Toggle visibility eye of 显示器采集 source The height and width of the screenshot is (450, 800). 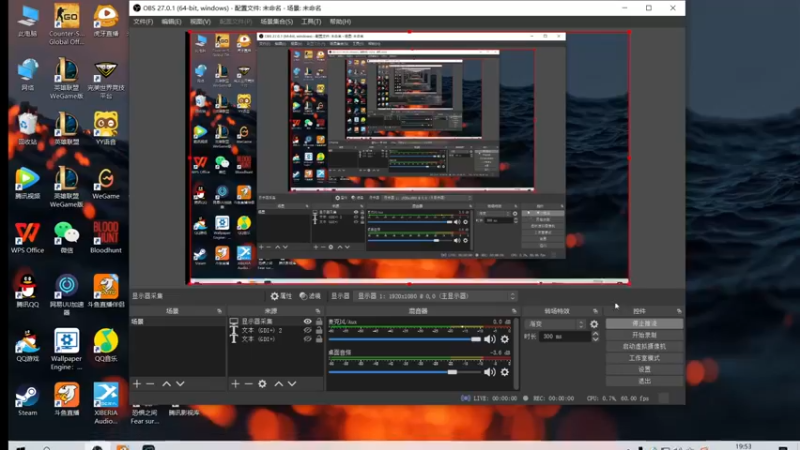[x=308, y=321]
